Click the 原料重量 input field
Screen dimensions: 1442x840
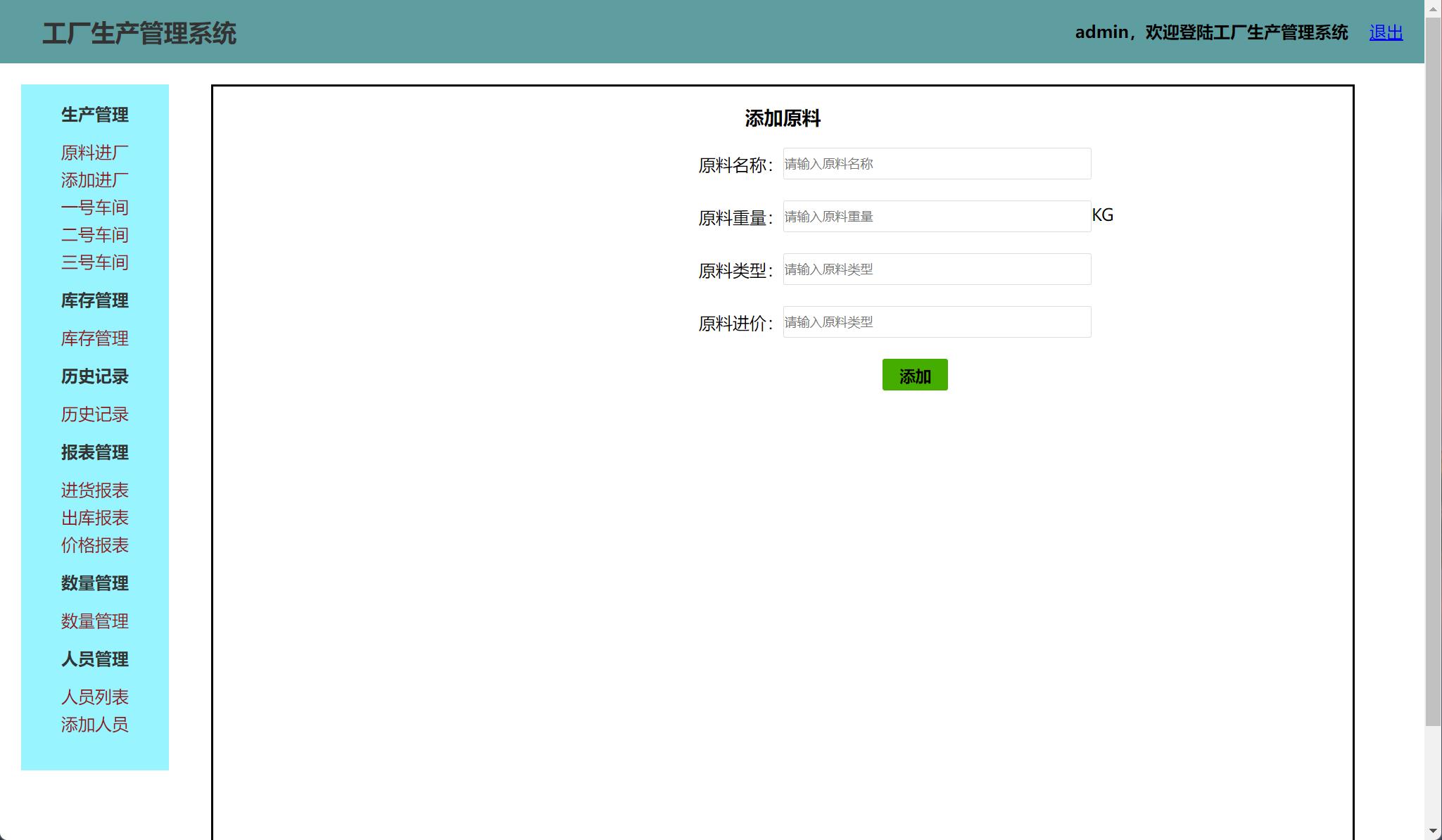pyautogui.click(x=936, y=217)
